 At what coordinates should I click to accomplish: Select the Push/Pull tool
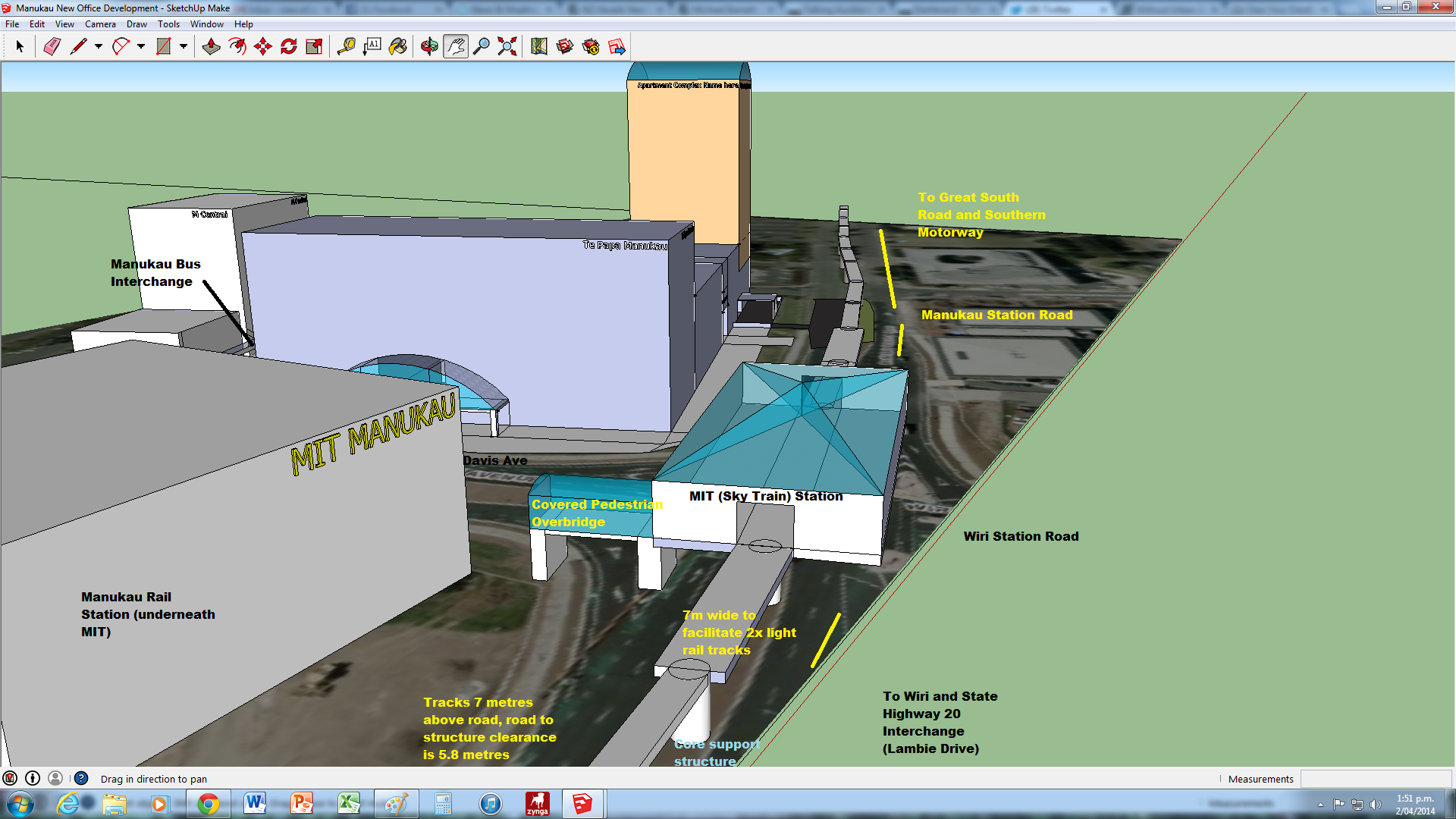[x=212, y=47]
